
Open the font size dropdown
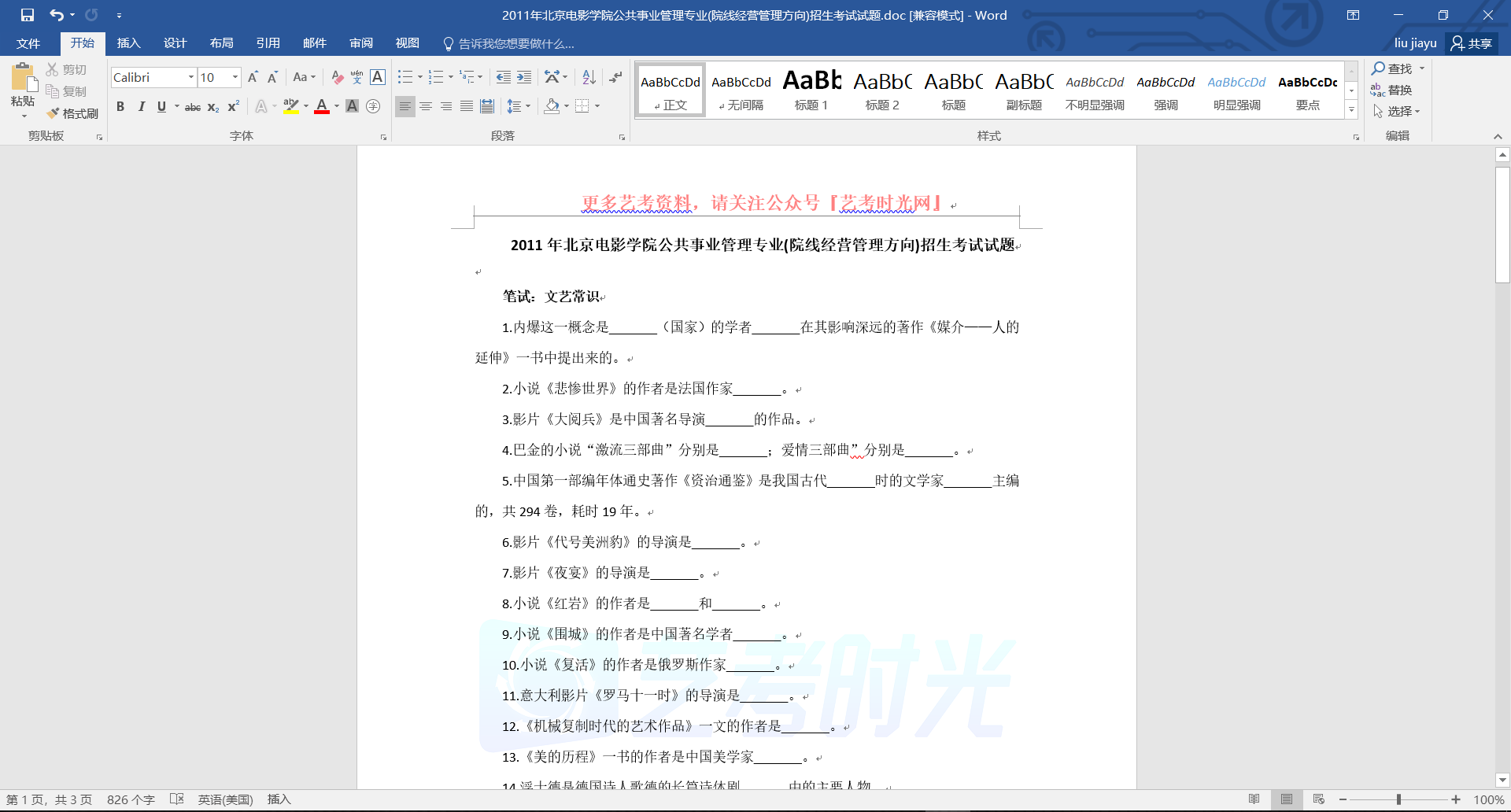[235, 77]
